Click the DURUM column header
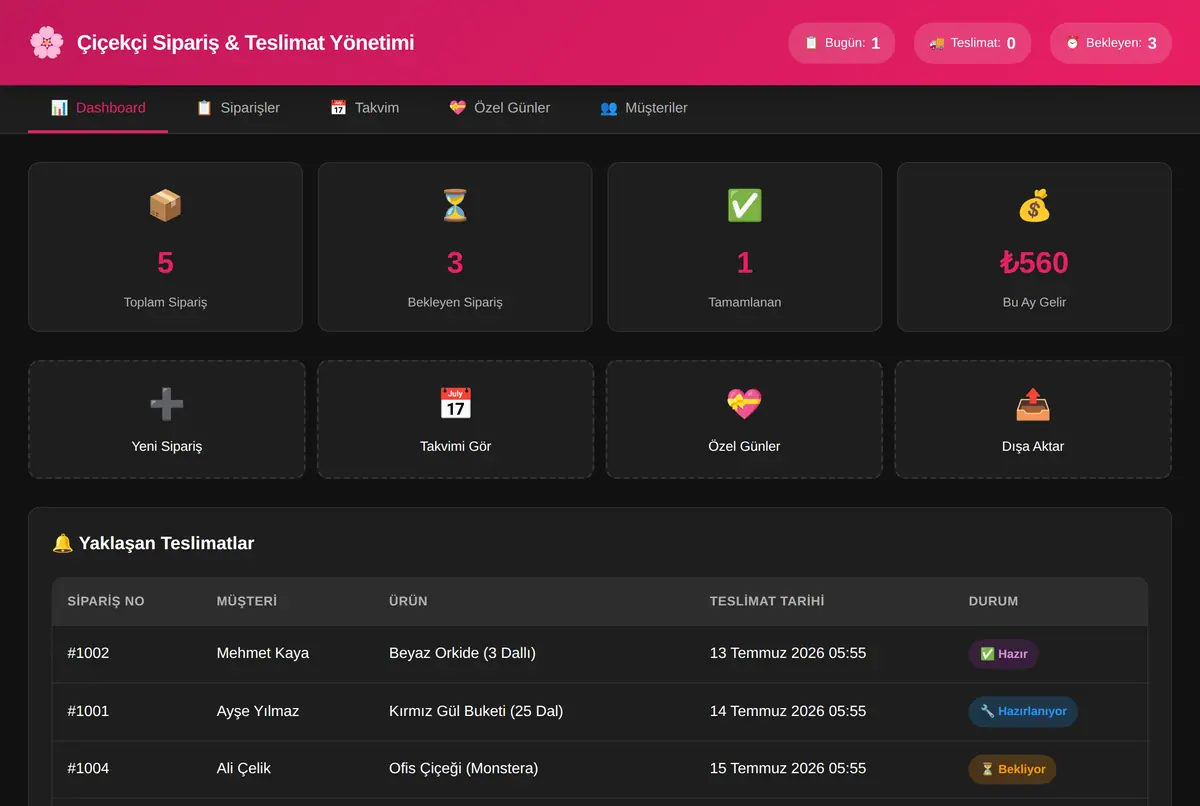Viewport: 1200px width, 806px height. point(993,601)
